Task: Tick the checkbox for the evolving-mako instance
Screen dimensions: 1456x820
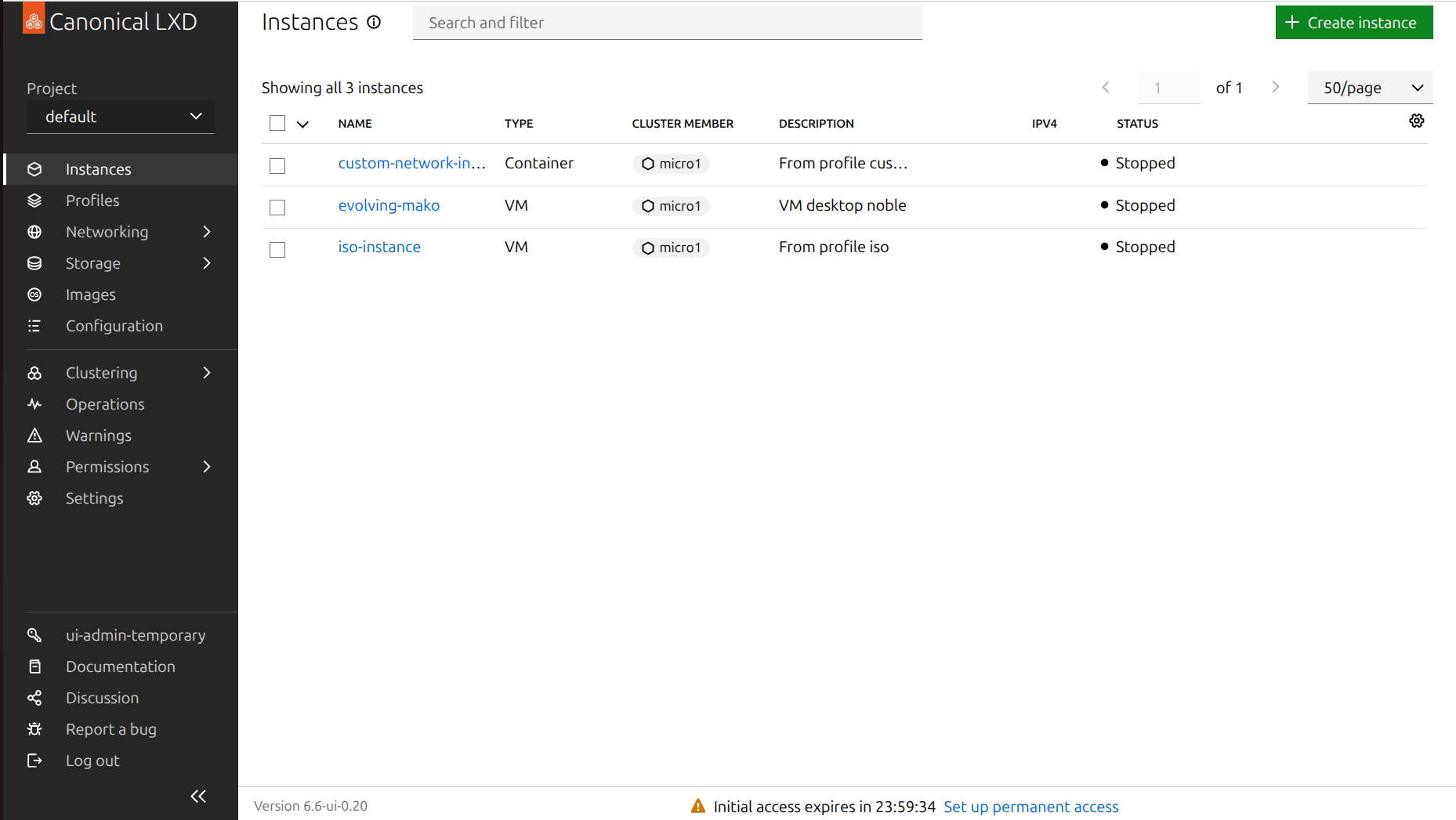Action: click(x=277, y=207)
